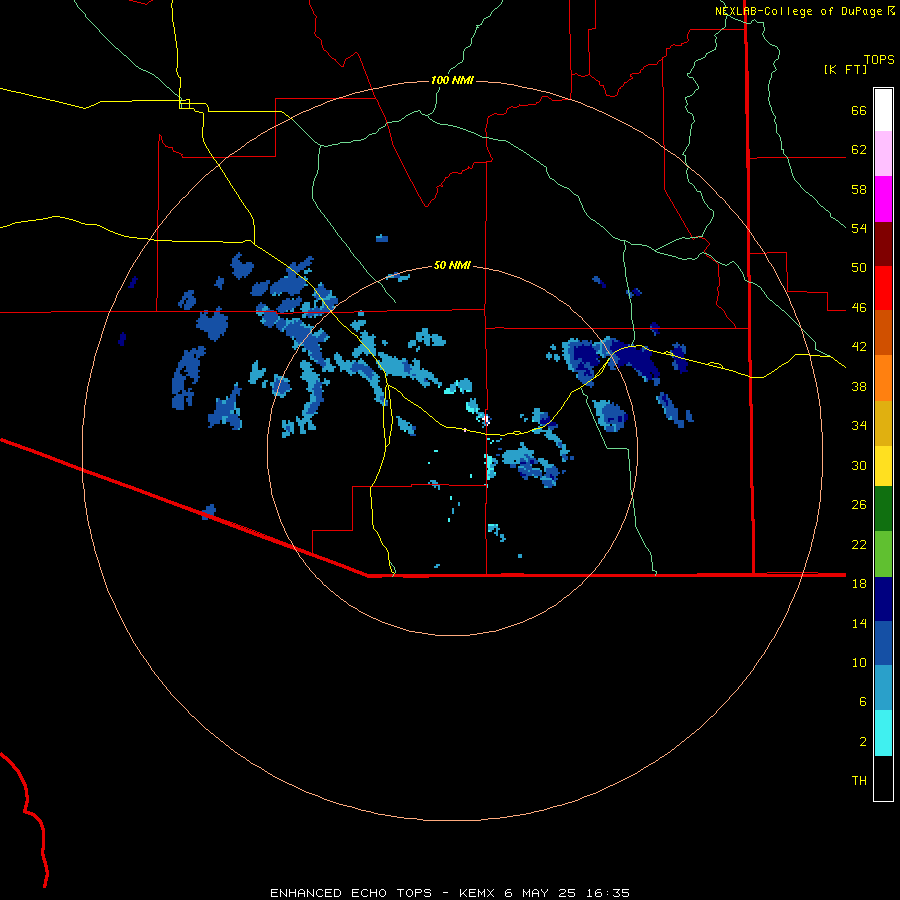Viewport: 900px width, 900px height.
Task: Click the 50 value on the color scale
Action: [859, 268]
